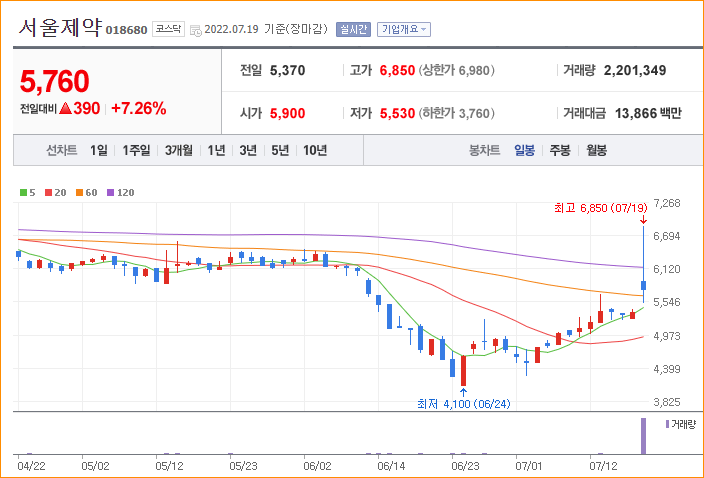Switch to the 월봉 monthly candle chart
Image resolution: width=704 pixels, height=478 pixels.
coord(596,150)
